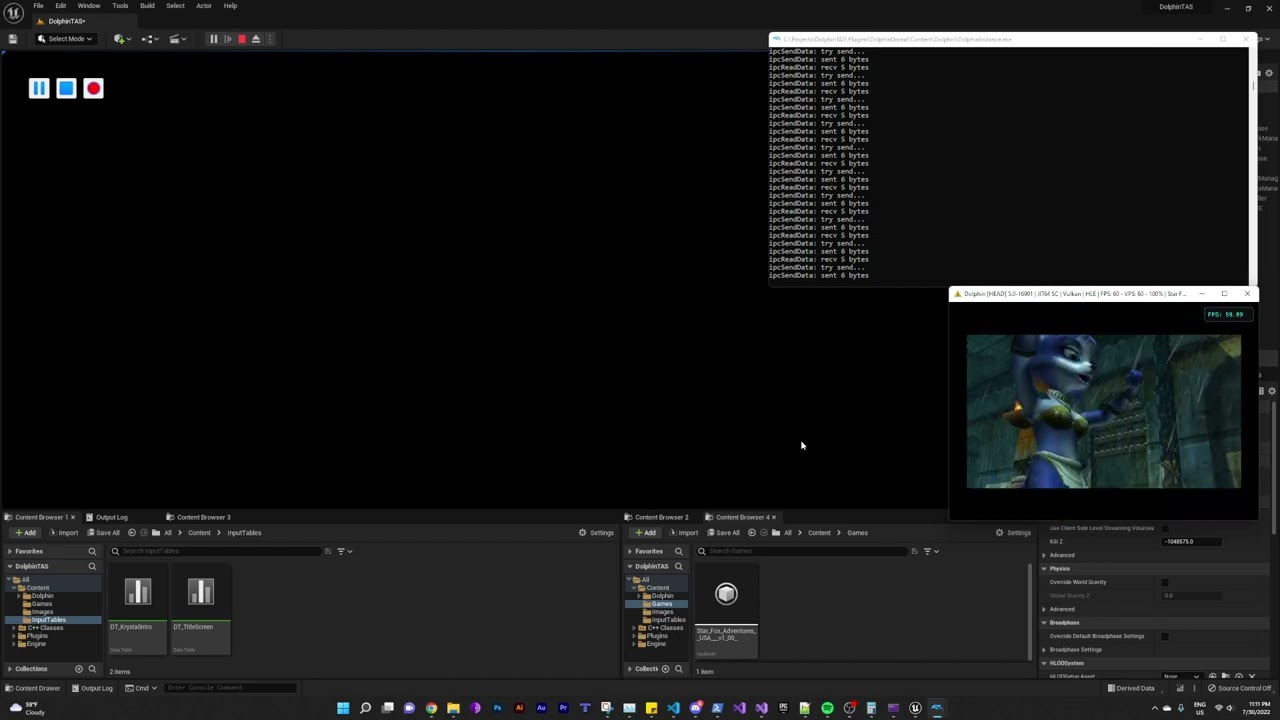This screenshot has width=1280, height=720.
Task: Open Settings in the Games content browser
Action: pos(1013,533)
